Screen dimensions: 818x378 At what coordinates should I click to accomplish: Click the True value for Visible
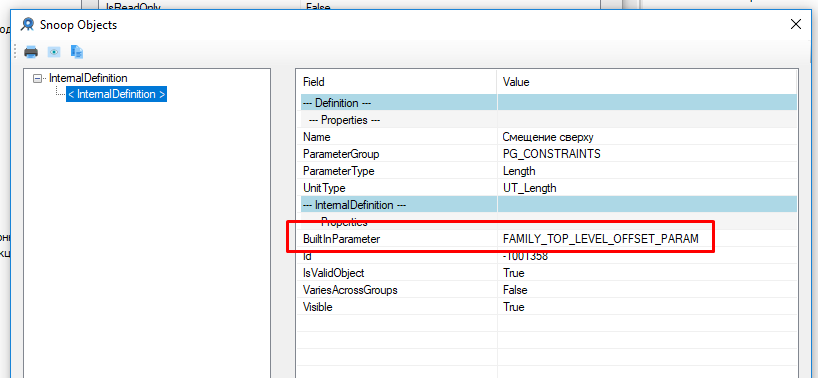647,307
